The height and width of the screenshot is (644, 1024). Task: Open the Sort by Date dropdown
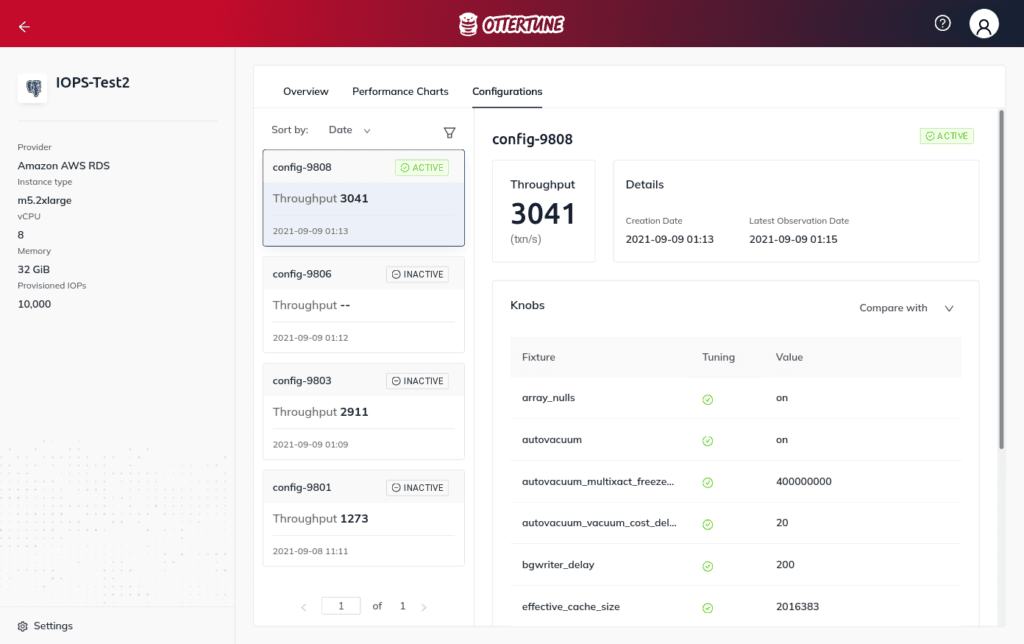349,130
